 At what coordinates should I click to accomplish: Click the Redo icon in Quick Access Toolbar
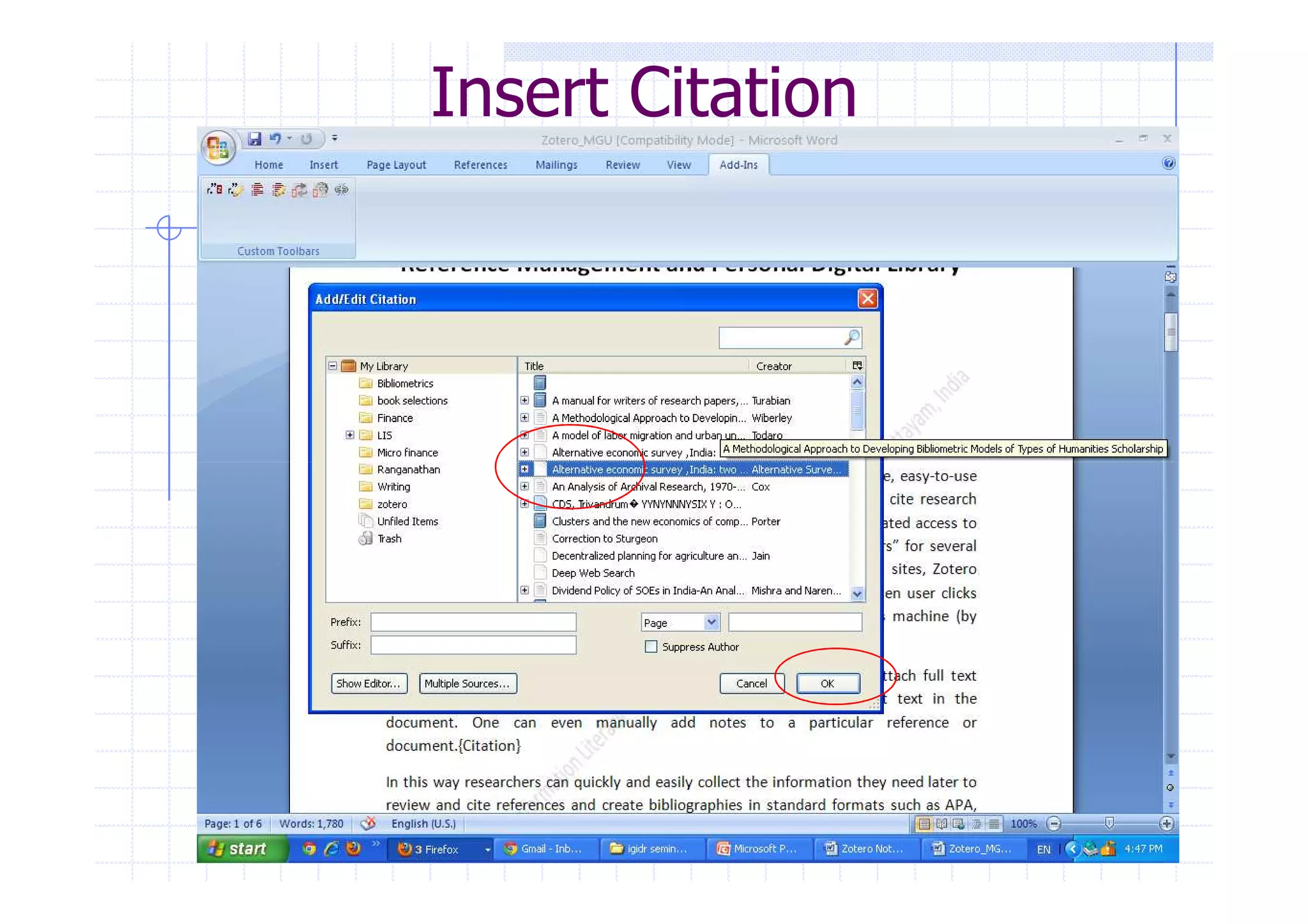[307, 139]
